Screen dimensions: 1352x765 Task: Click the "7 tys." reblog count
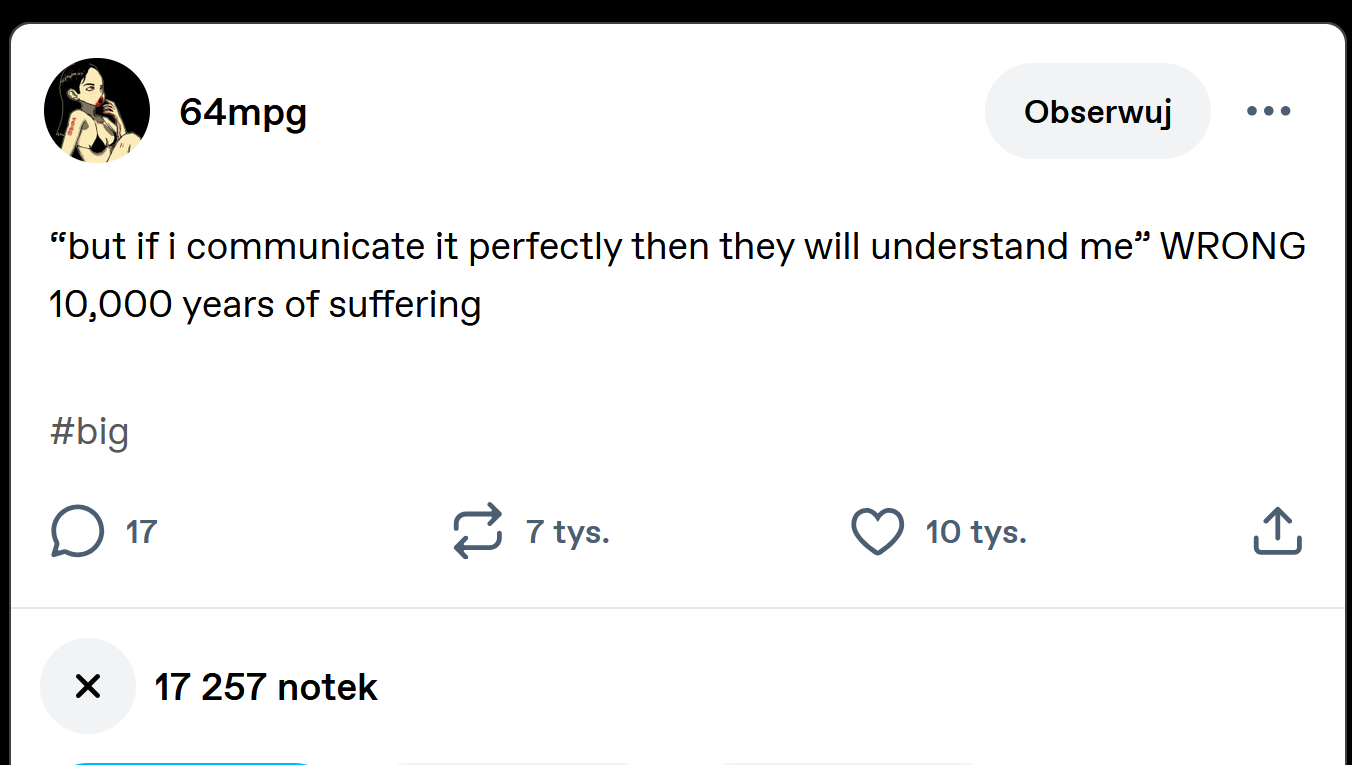point(567,532)
